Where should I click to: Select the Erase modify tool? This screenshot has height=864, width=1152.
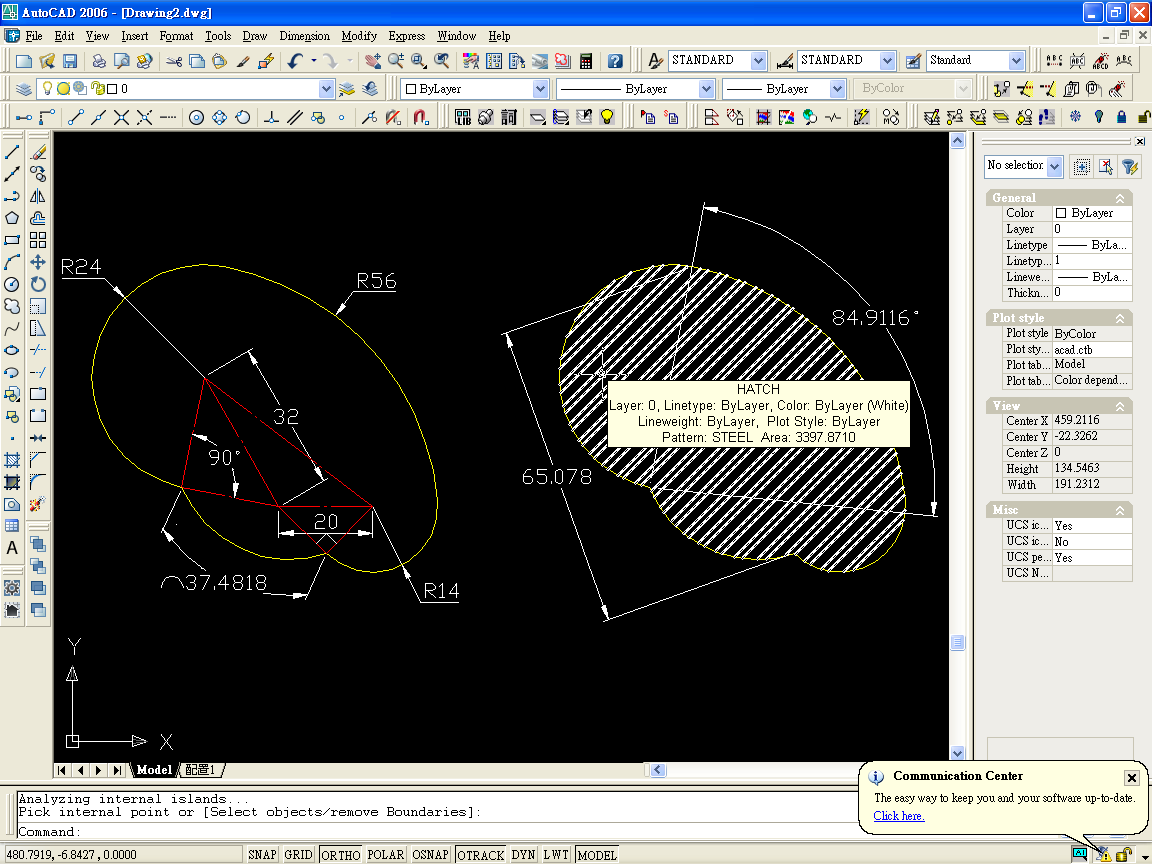click(x=38, y=152)
